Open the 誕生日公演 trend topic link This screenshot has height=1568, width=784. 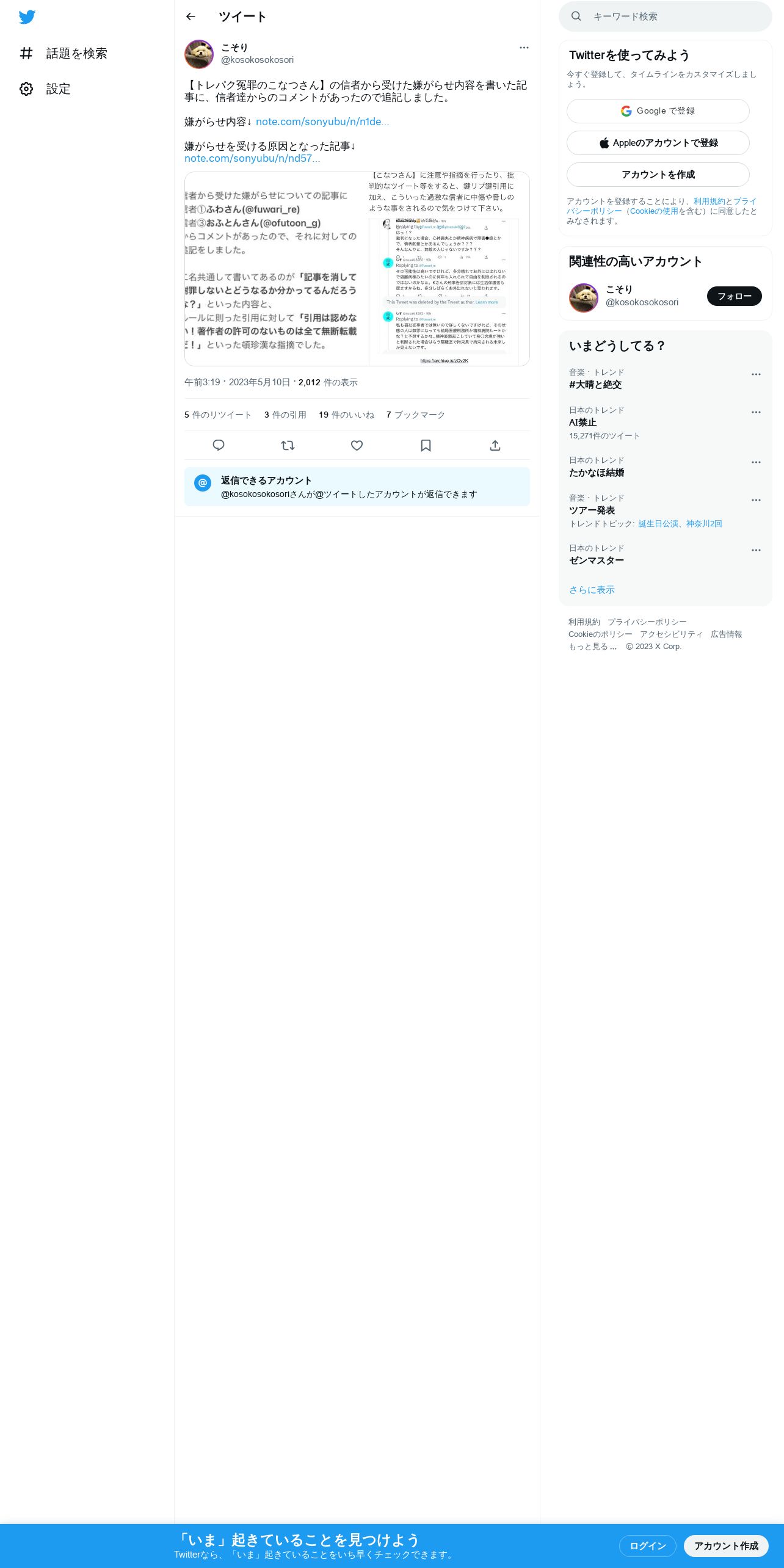click(x=658, y=524)
